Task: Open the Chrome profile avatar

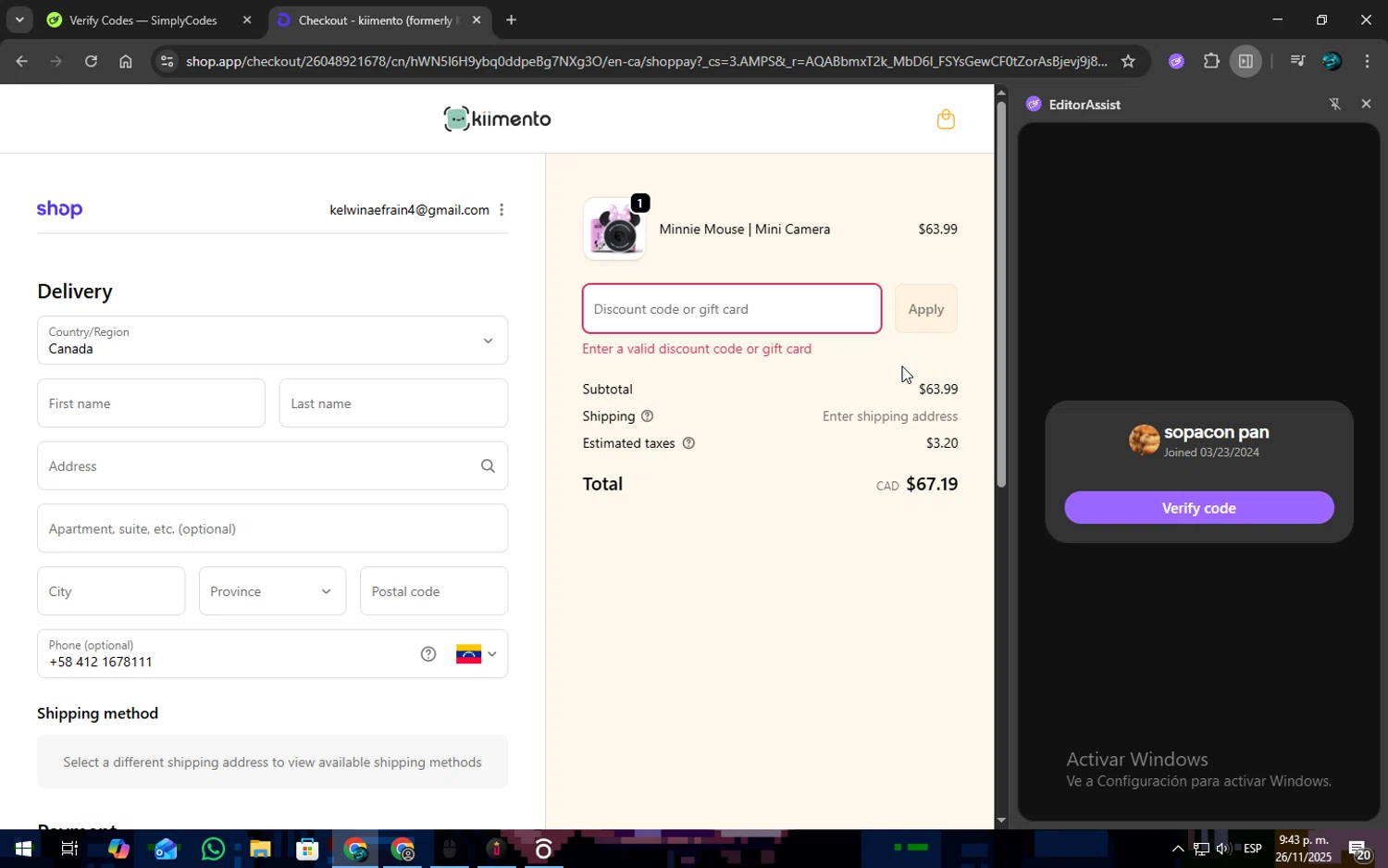Action: (1332, 61)
